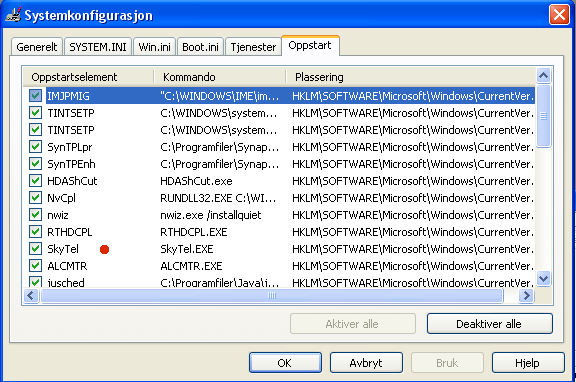Click the ALCMTR.EXE command cell

191,266
